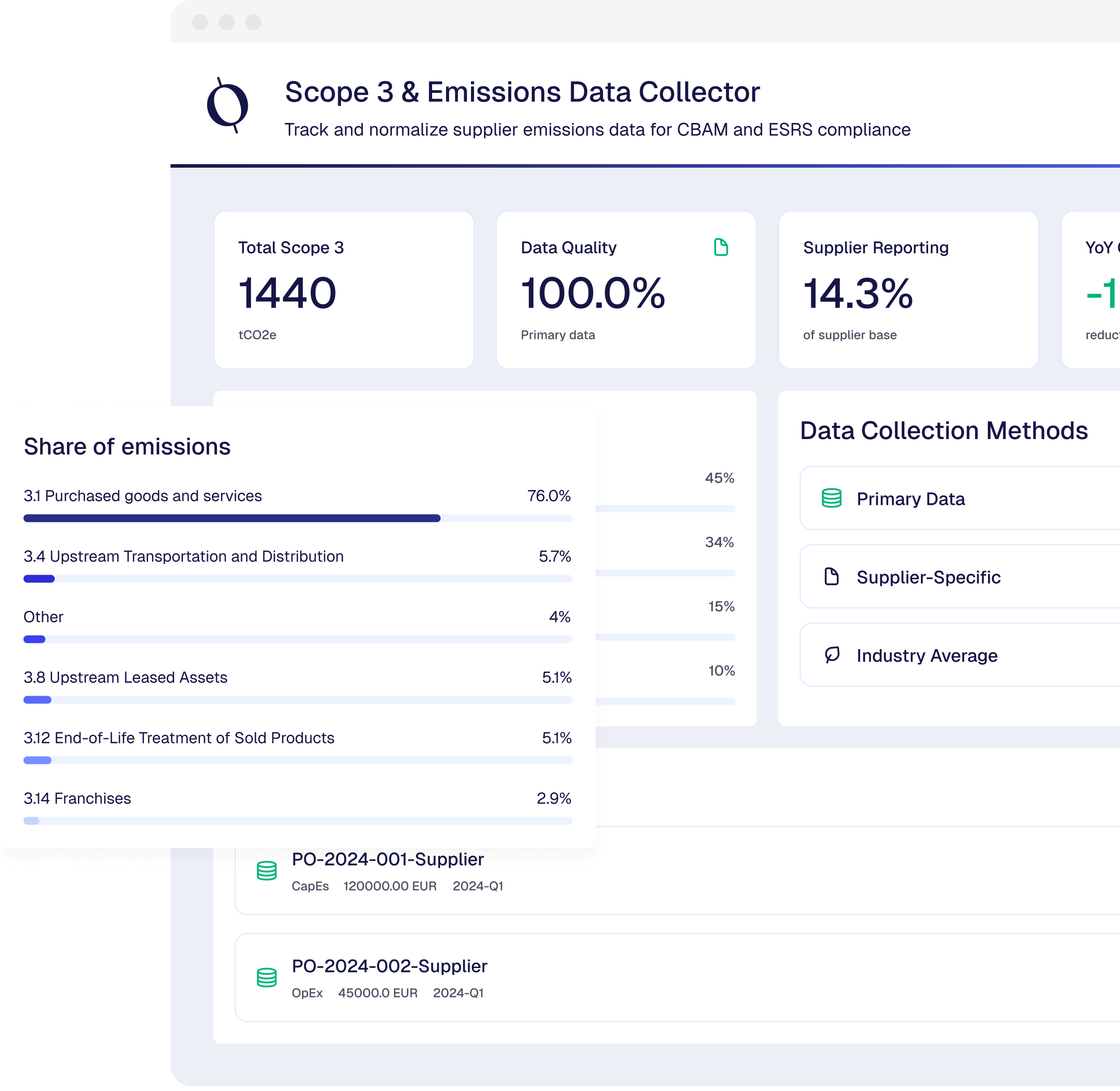
Task: Open the Supplier Reporting card
Action: click(908, 290)
